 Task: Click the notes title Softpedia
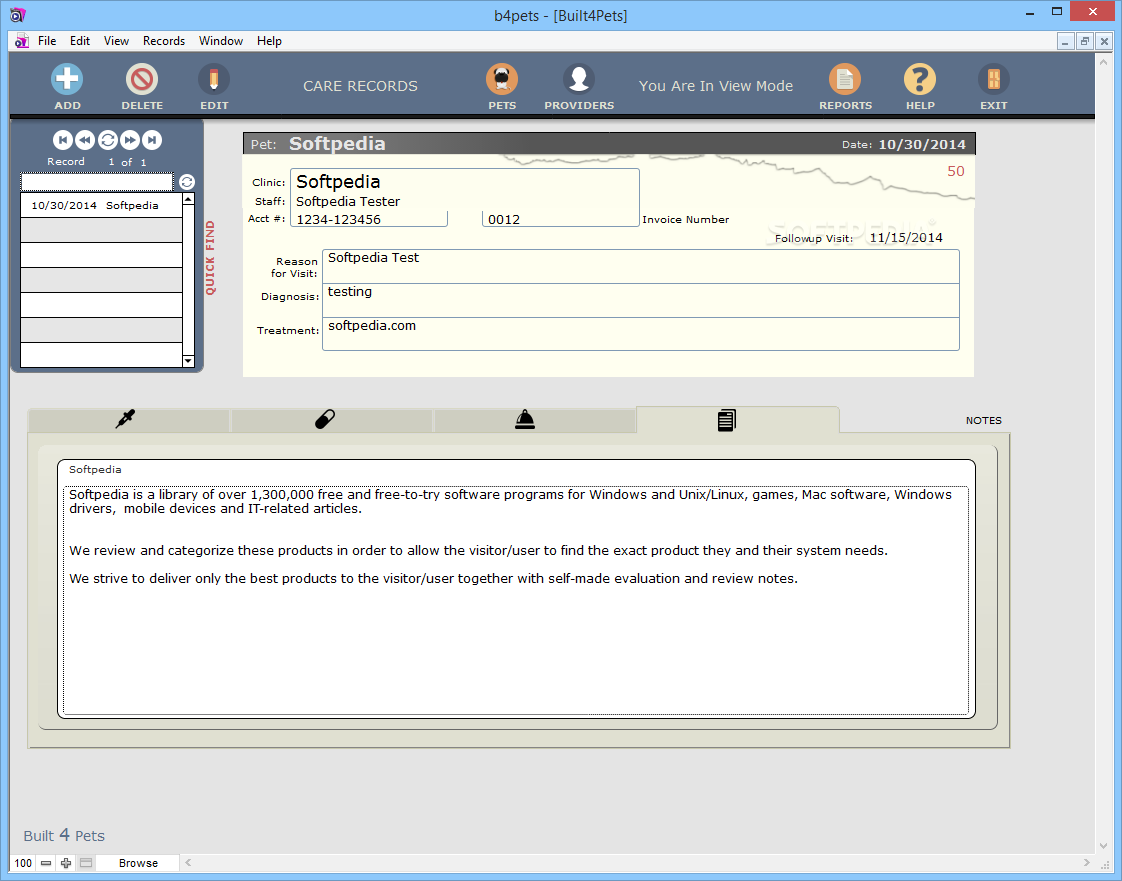[x=95, y=469]
